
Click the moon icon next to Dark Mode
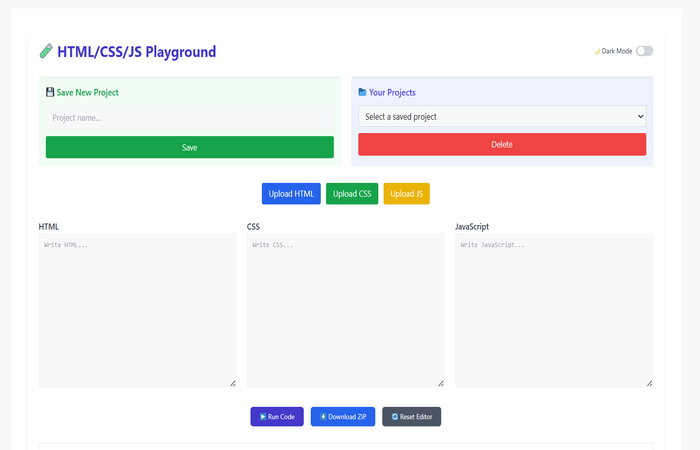(x=597, y=51)
